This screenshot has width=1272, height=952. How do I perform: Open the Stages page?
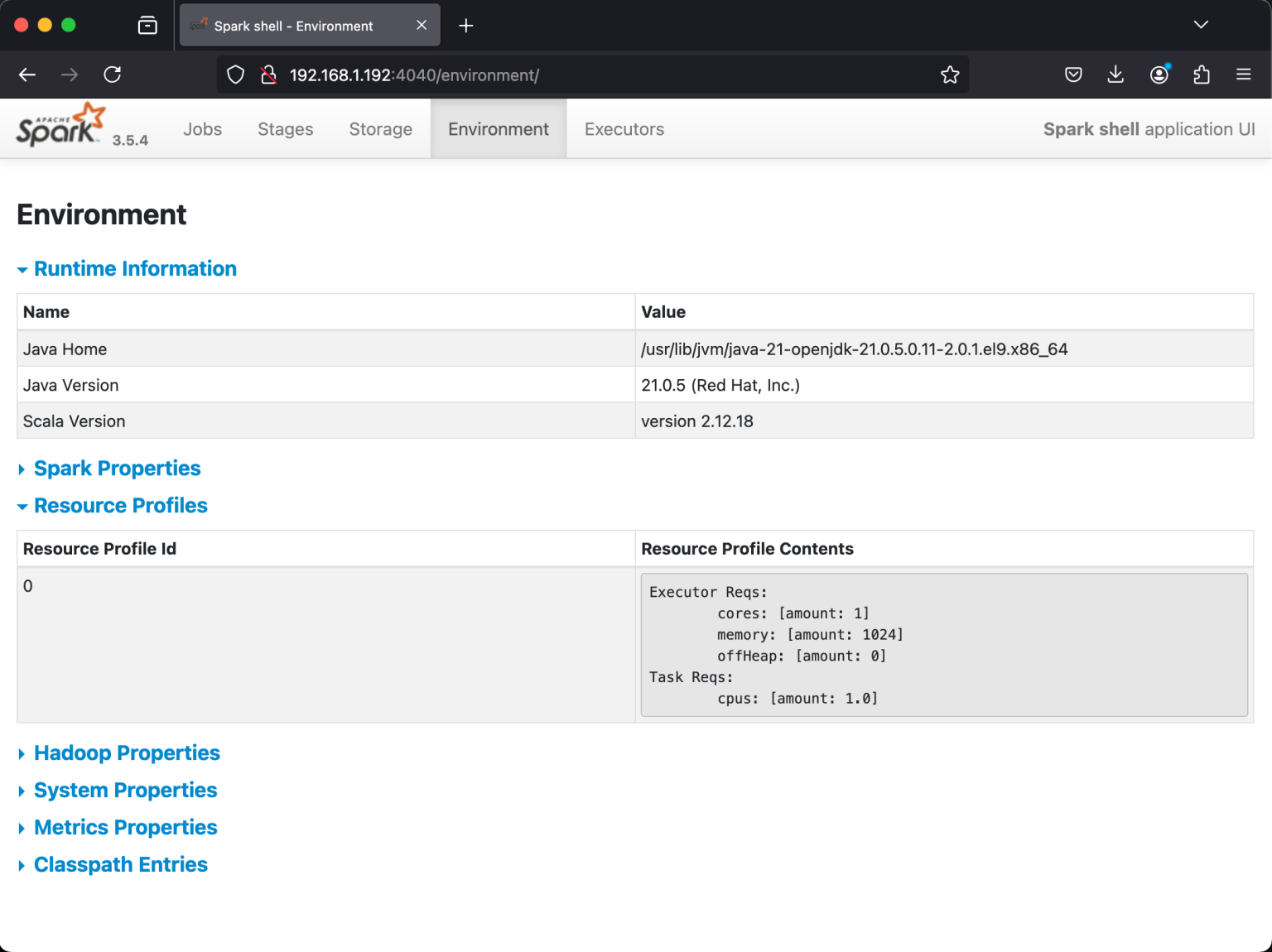285,129
